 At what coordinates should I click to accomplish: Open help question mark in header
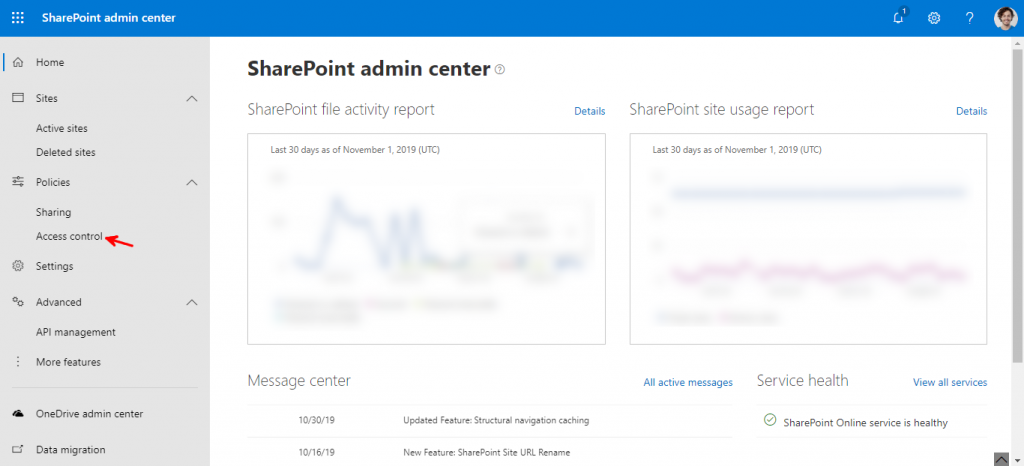pyautogui.click(x=970, y=18)
